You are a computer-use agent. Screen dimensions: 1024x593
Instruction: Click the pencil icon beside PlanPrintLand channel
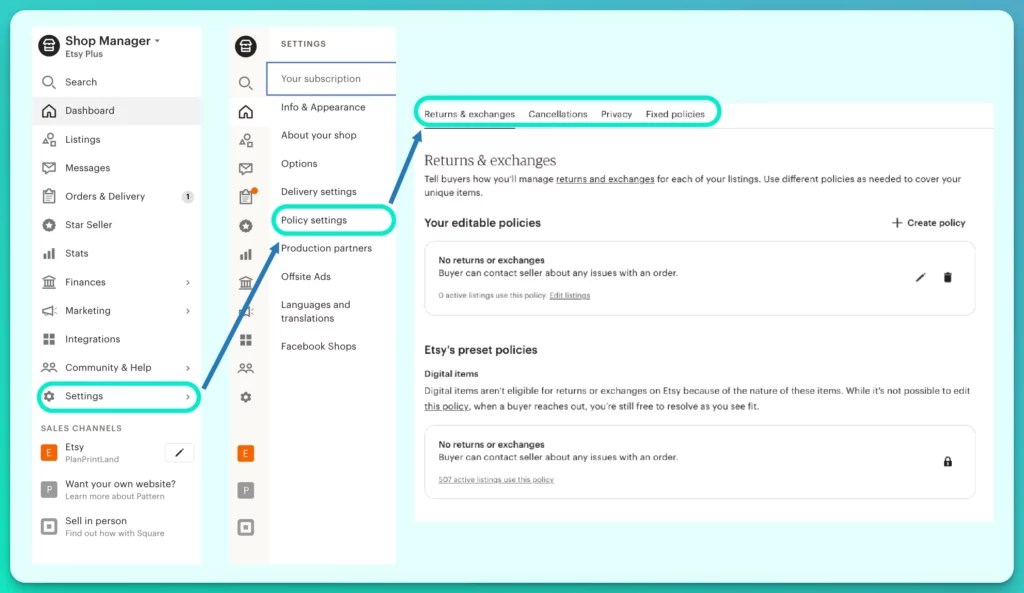[x=179, y=452]
